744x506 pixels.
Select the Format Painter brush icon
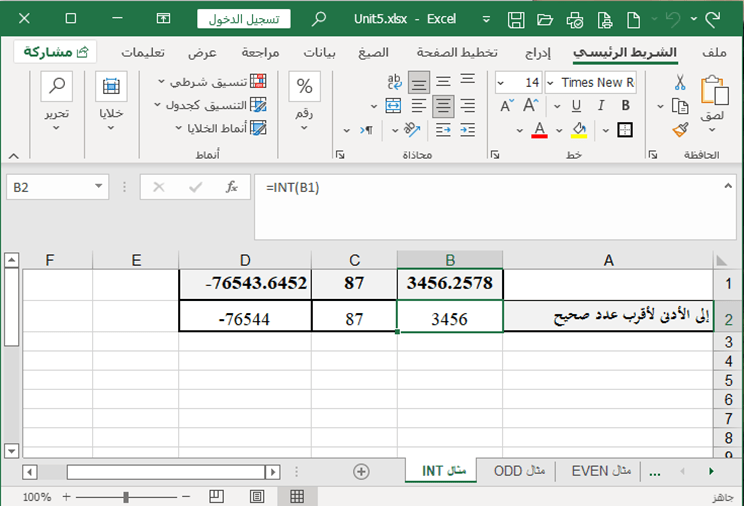[x=680, y=129]
